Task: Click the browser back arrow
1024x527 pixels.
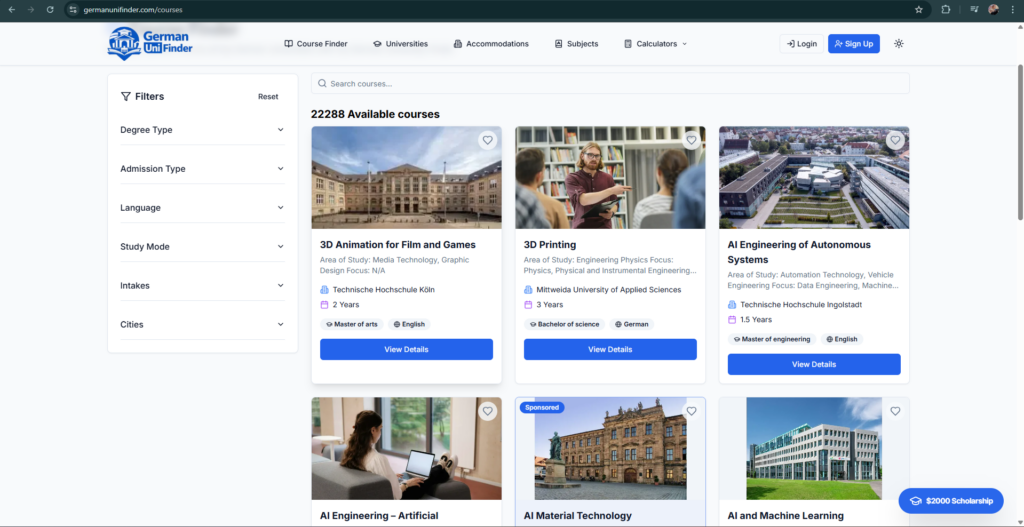Action: (x=11, y=10)
